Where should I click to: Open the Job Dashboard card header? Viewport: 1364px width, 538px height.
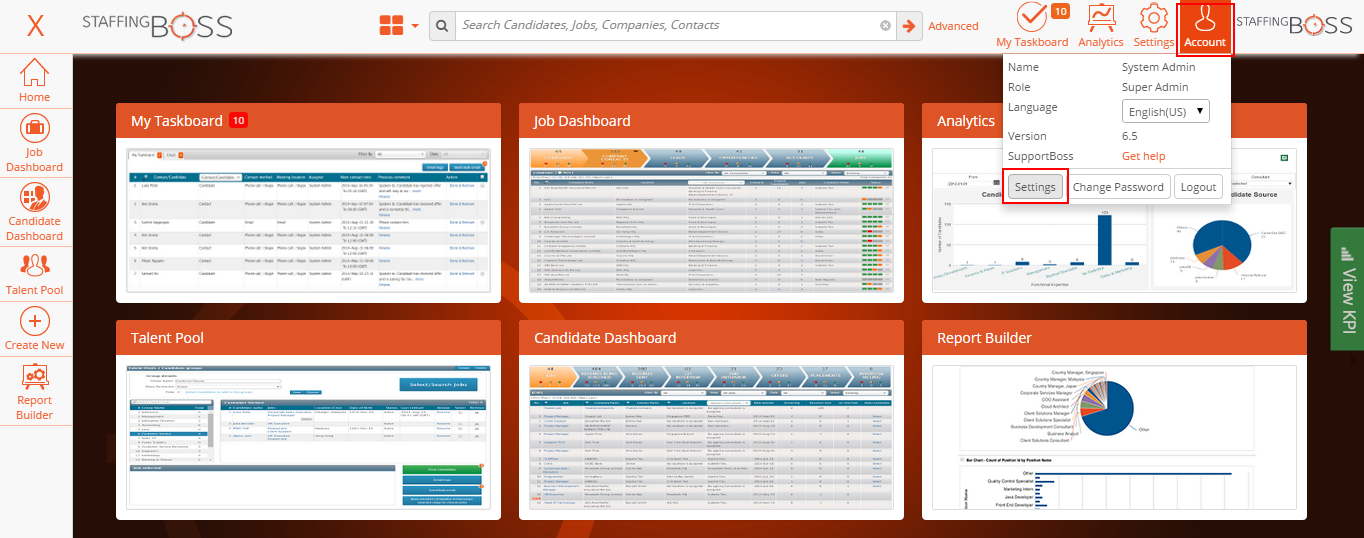(x=711, y=121)
